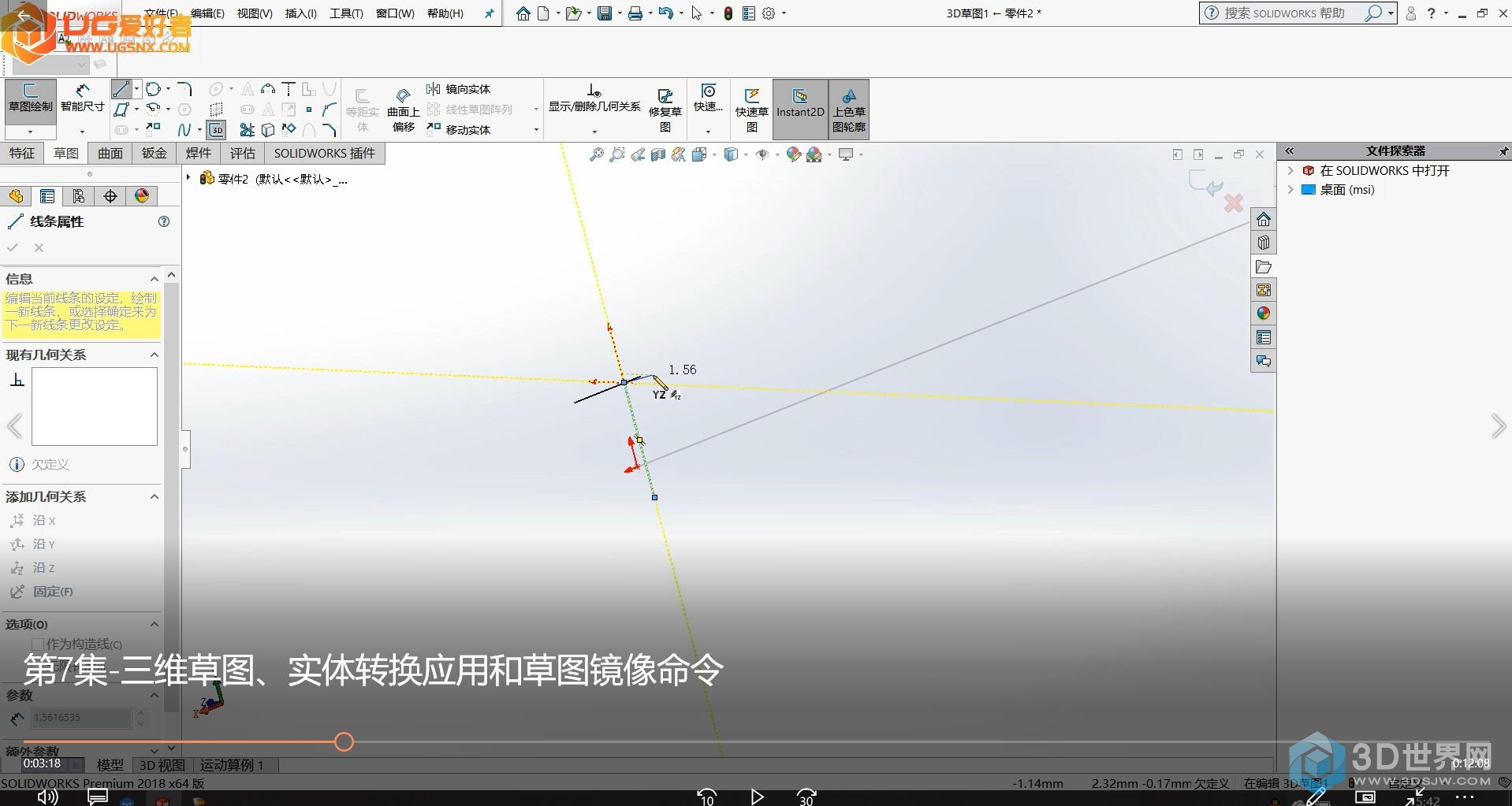
Task: Pick the Circle sketch tool
Action: (153, 89)
